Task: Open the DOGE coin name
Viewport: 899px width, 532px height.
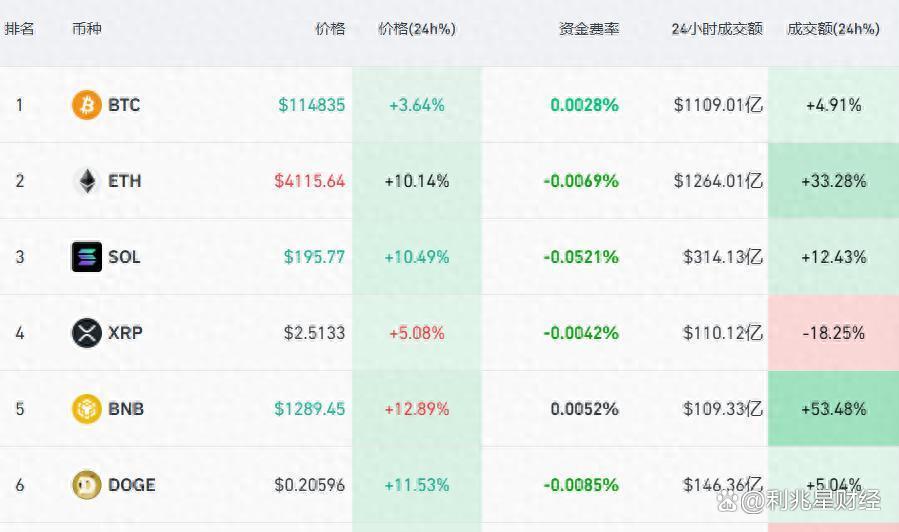Action: tap(131, 485)
